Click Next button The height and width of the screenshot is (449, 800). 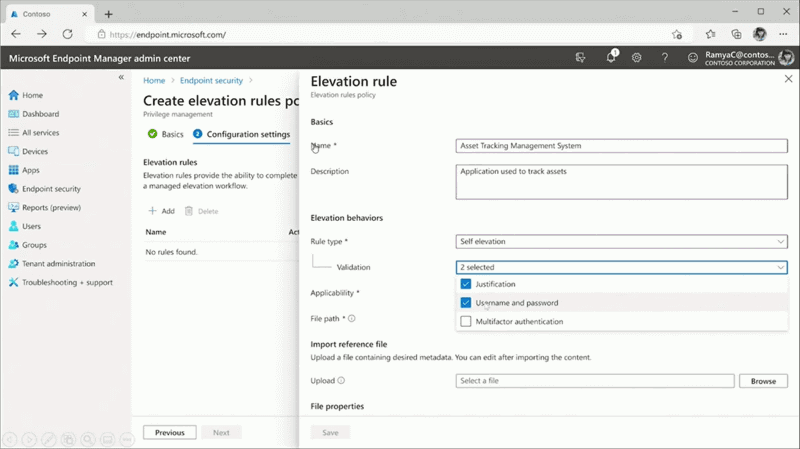coord(221,433)
